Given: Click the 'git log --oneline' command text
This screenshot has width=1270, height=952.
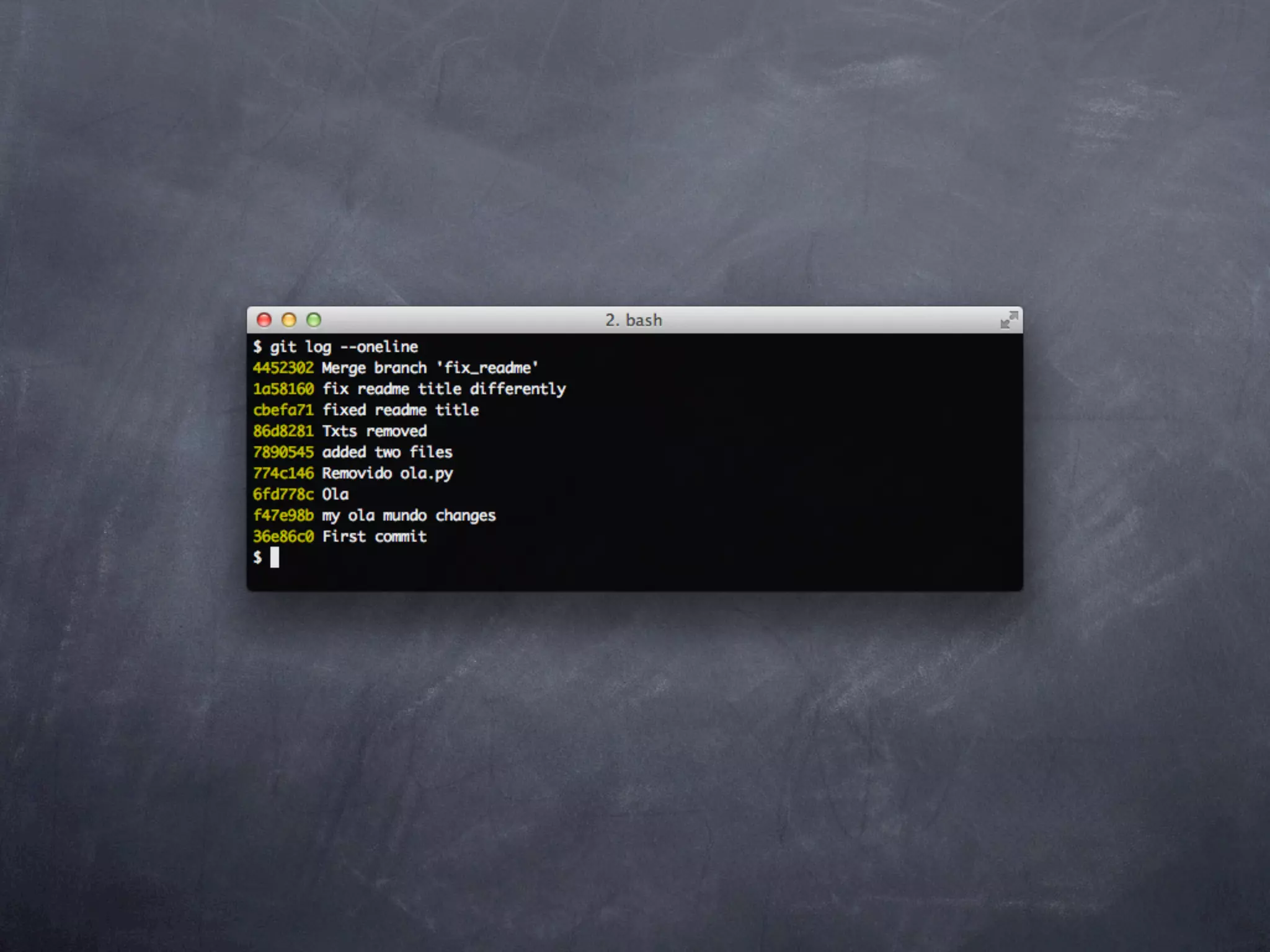Looking at the screenshot, I should pos(344,347).
